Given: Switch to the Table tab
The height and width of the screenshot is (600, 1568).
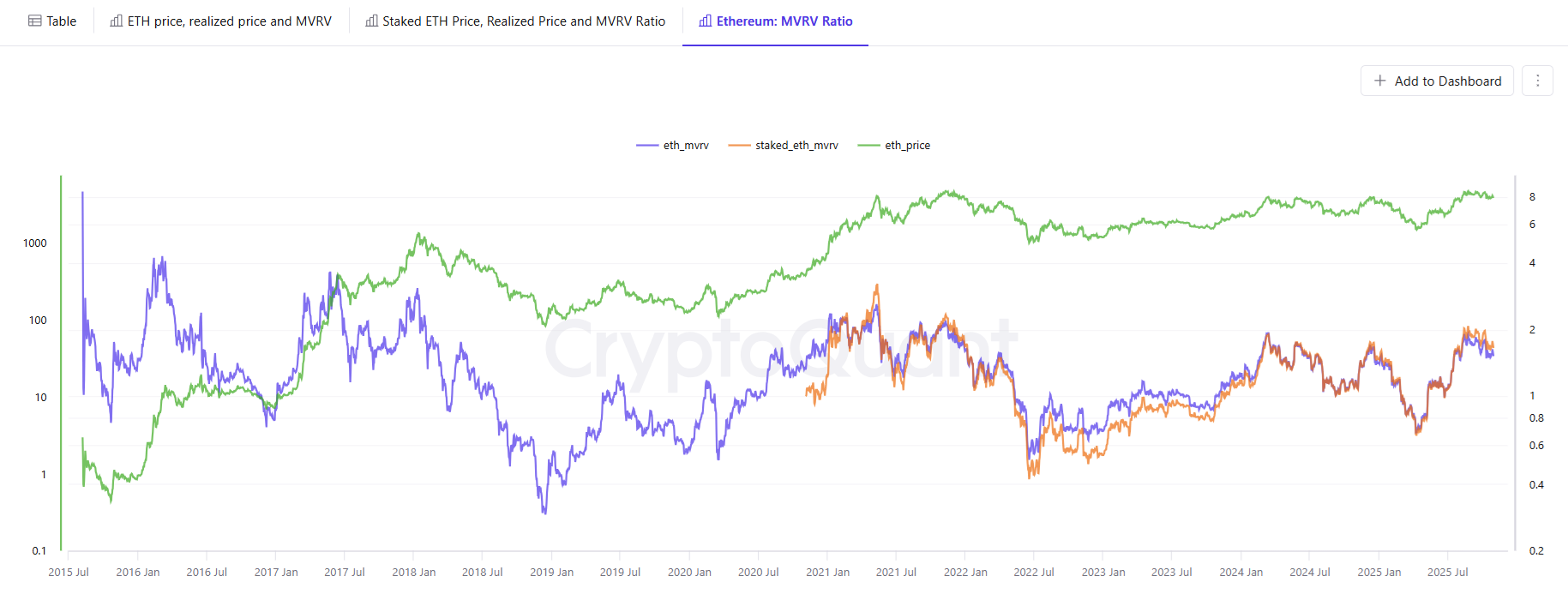Looking at the screenshot, I should tap(61, 21).
